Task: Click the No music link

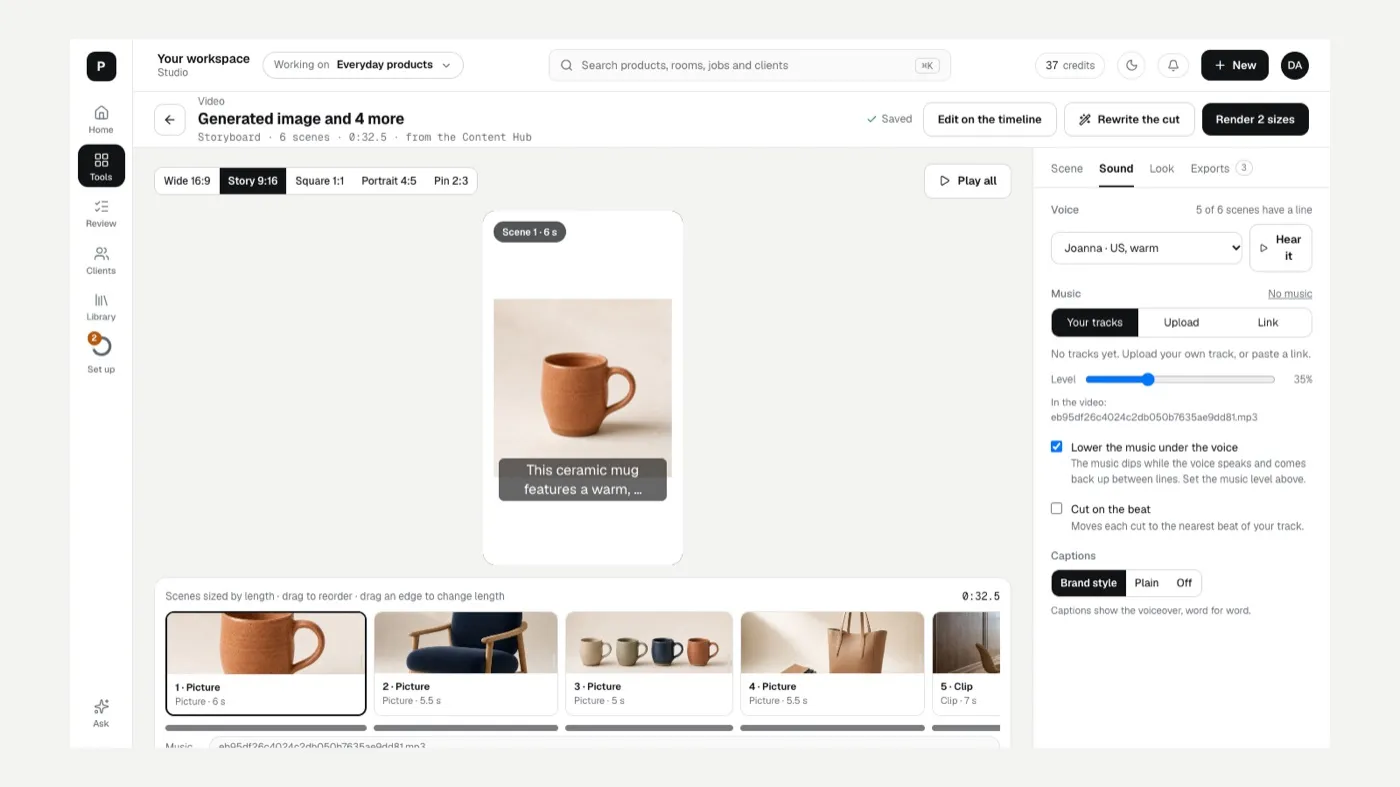Action: pos(1290,294)
